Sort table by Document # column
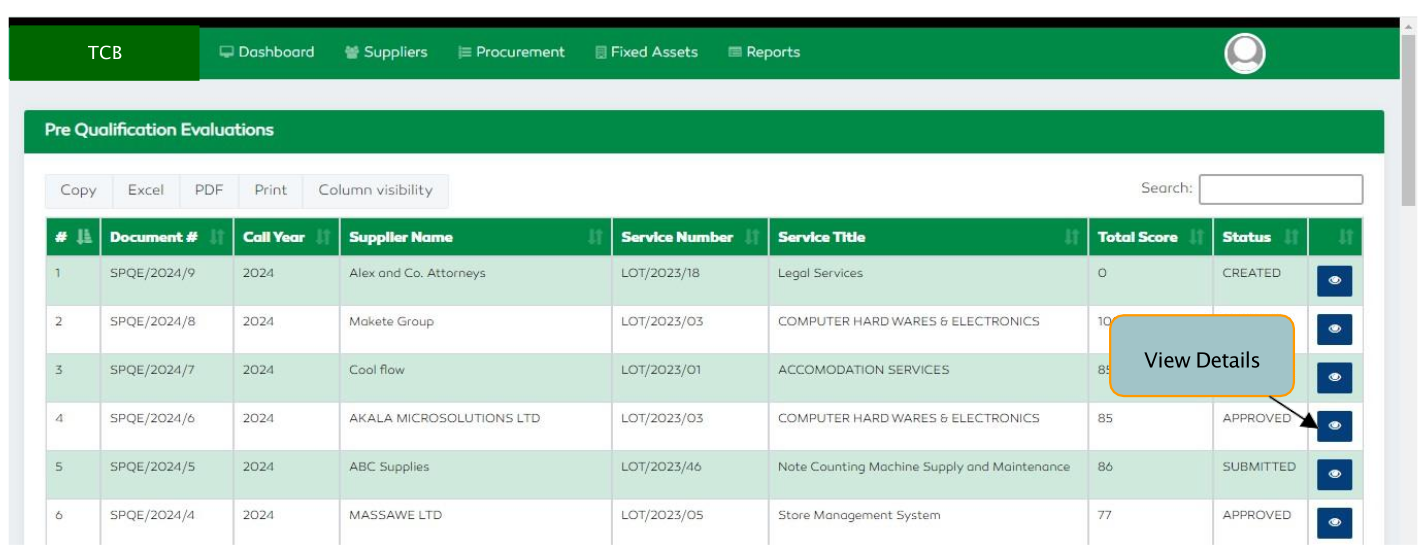1426x551 pixels. tap(166, 237)
